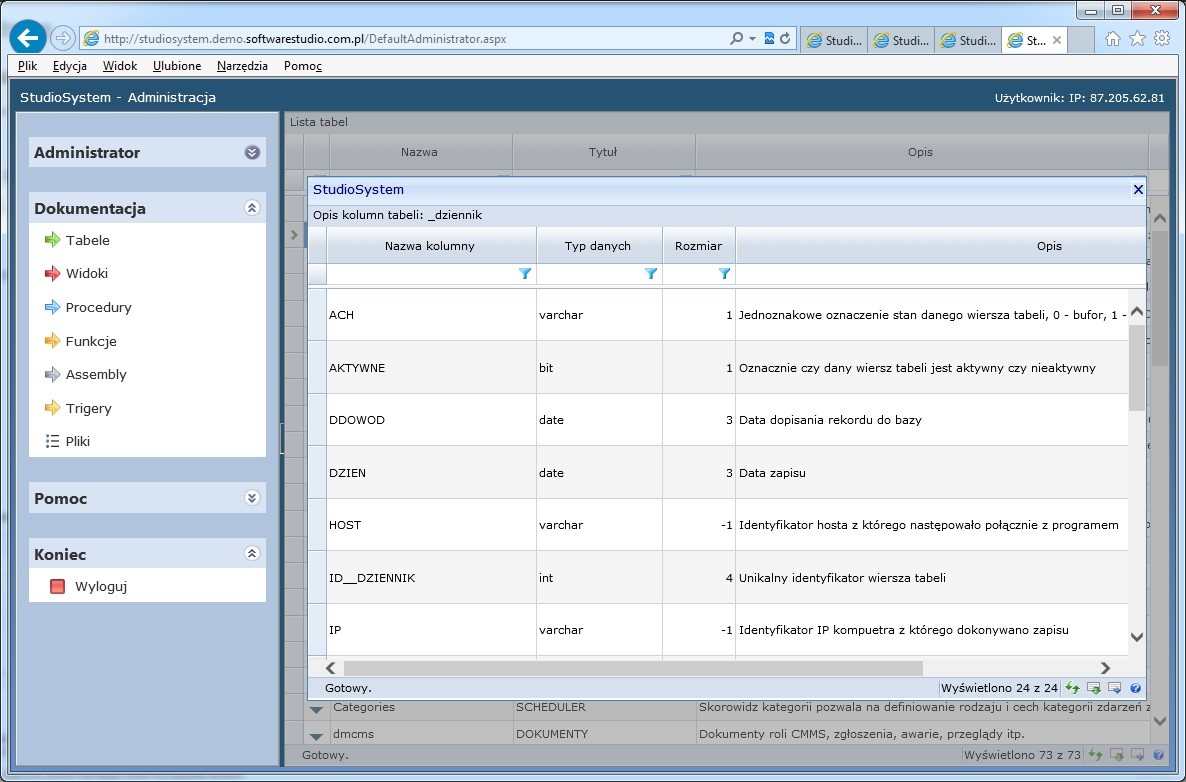Viewport: 1186px width, 782px height.
Task: Select the DDOWOD cell
Action: coord(431,420)
